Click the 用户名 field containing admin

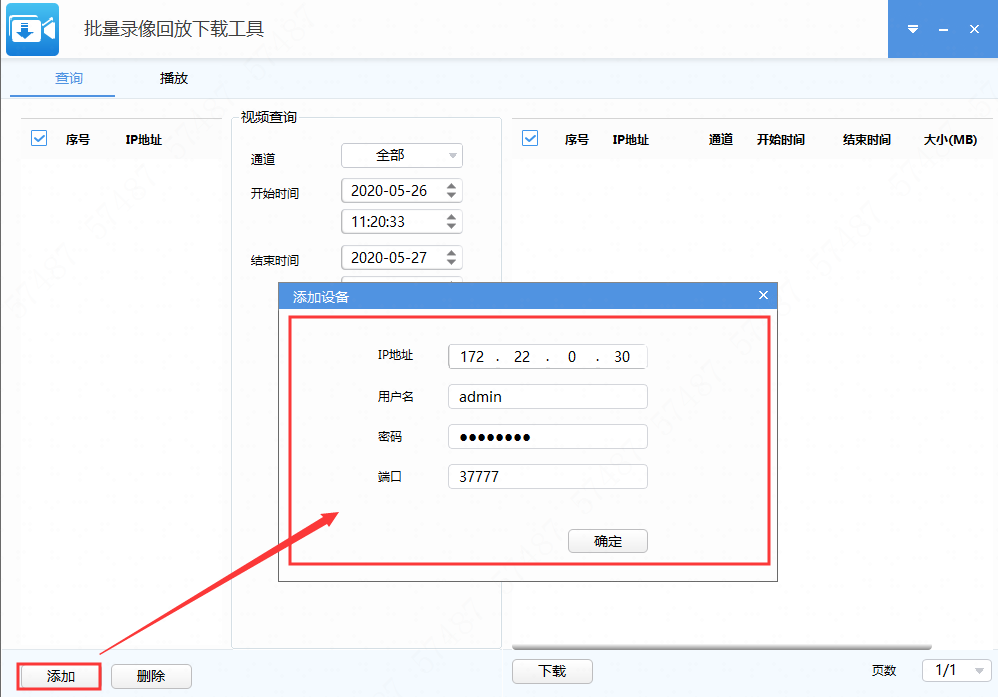coord(548,397)
